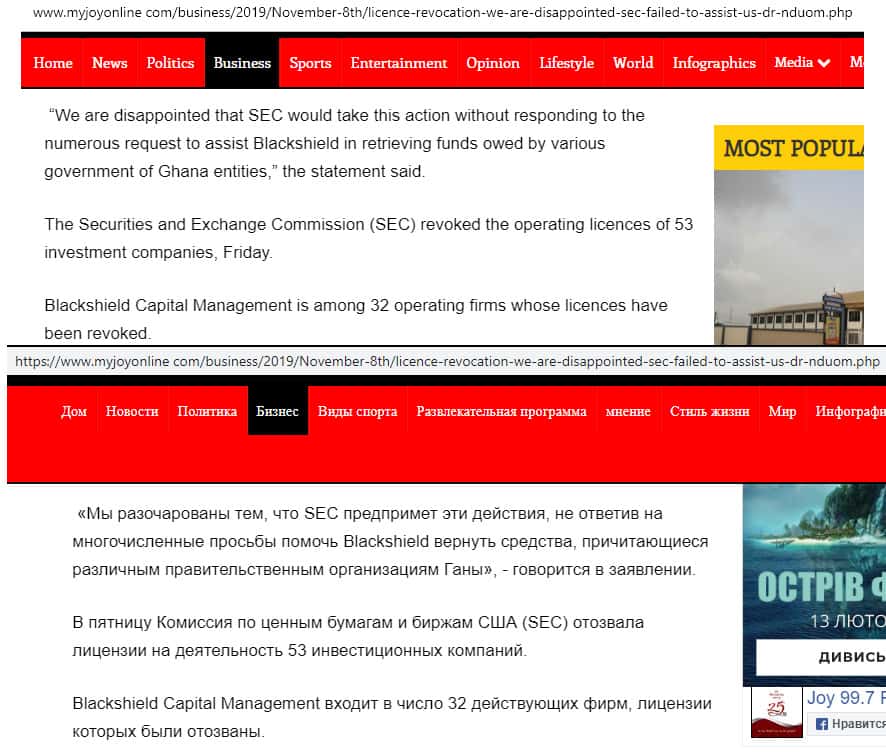Open the ОСТРІВ island movie ad banner
The height and width of the screenshot is (753, 886).
[814, 585]
